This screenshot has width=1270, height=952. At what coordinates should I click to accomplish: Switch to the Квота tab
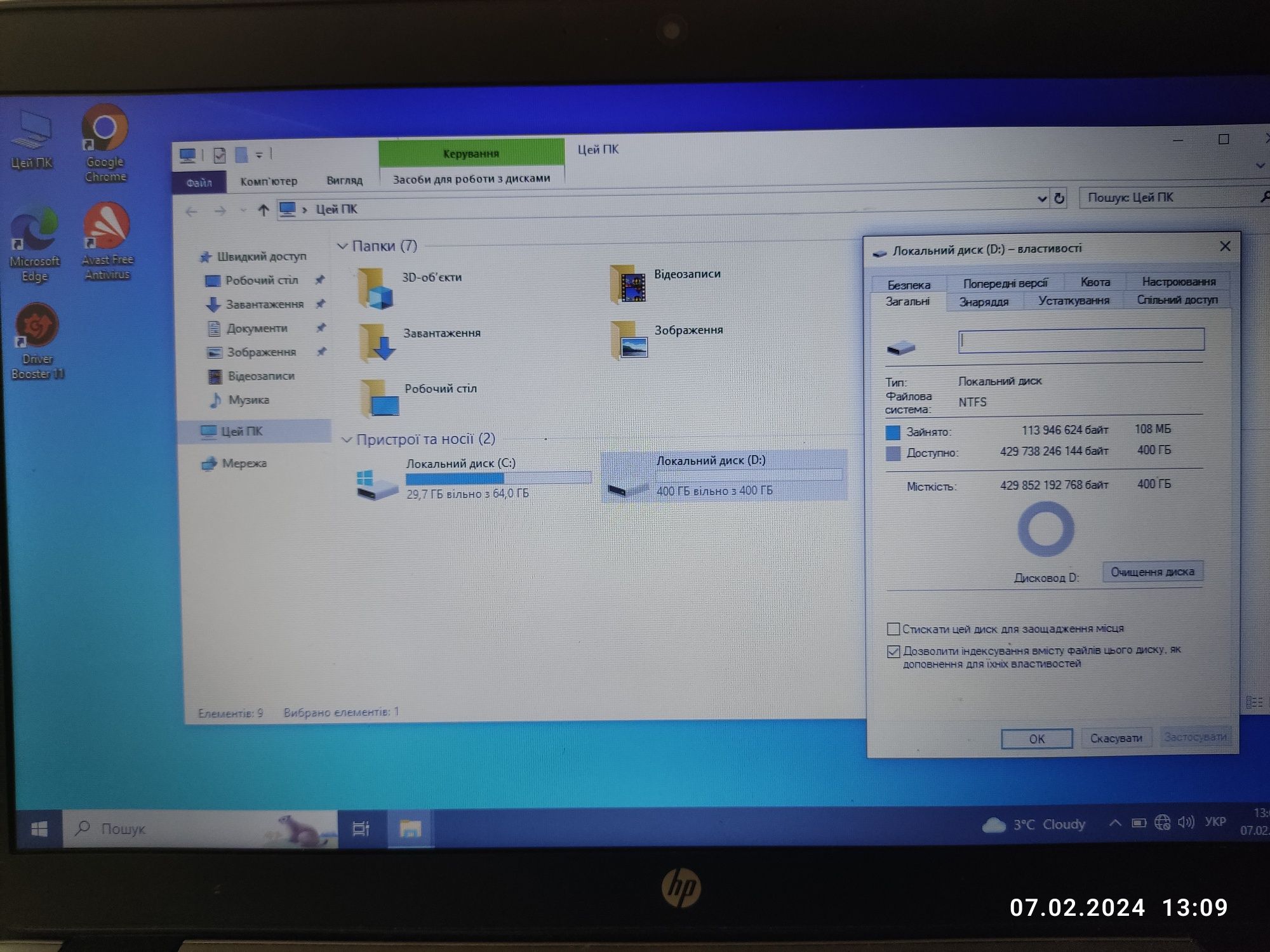[x=1095, y=282]
